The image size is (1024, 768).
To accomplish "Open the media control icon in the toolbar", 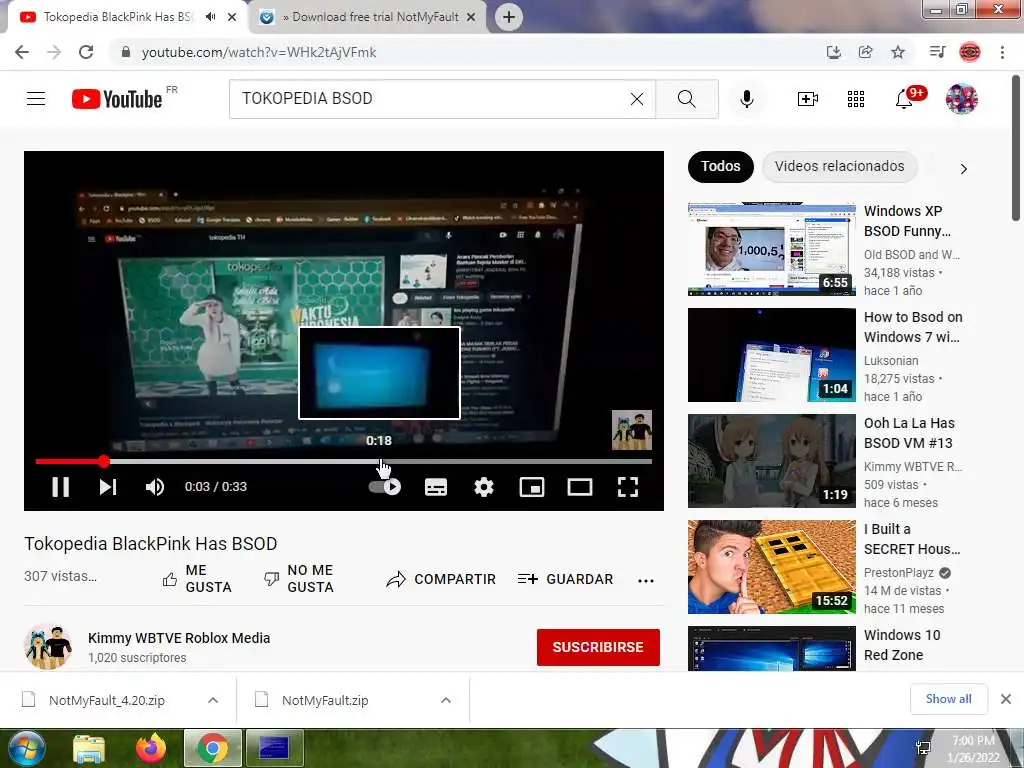I will 937,52.
